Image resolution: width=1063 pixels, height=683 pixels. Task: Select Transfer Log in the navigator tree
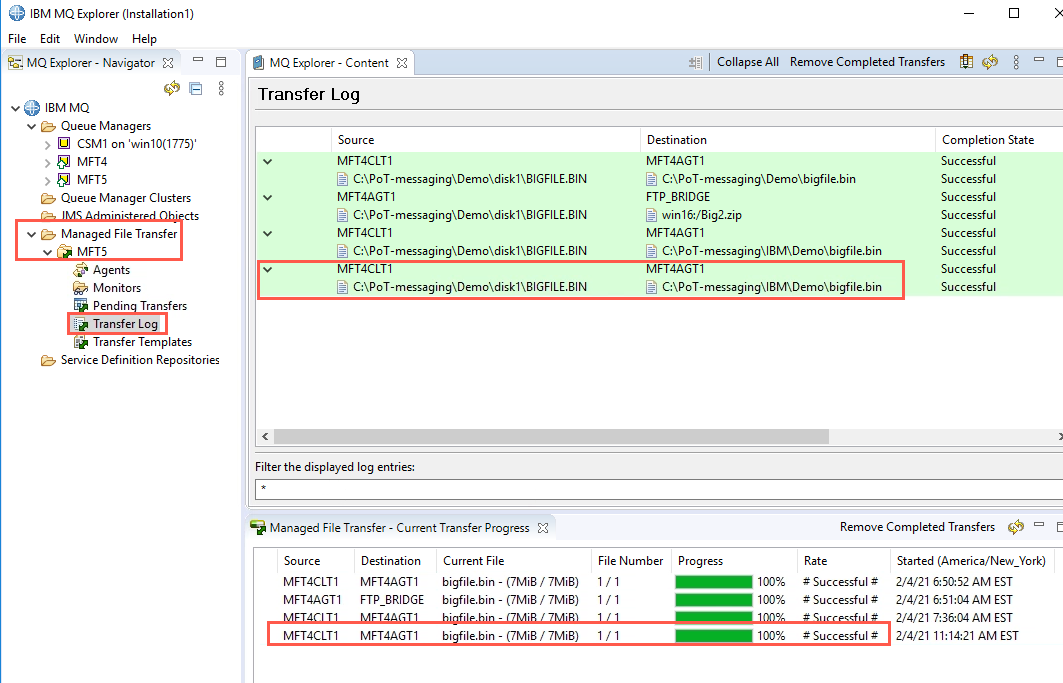pyautogui.click(x=125, y=324)
